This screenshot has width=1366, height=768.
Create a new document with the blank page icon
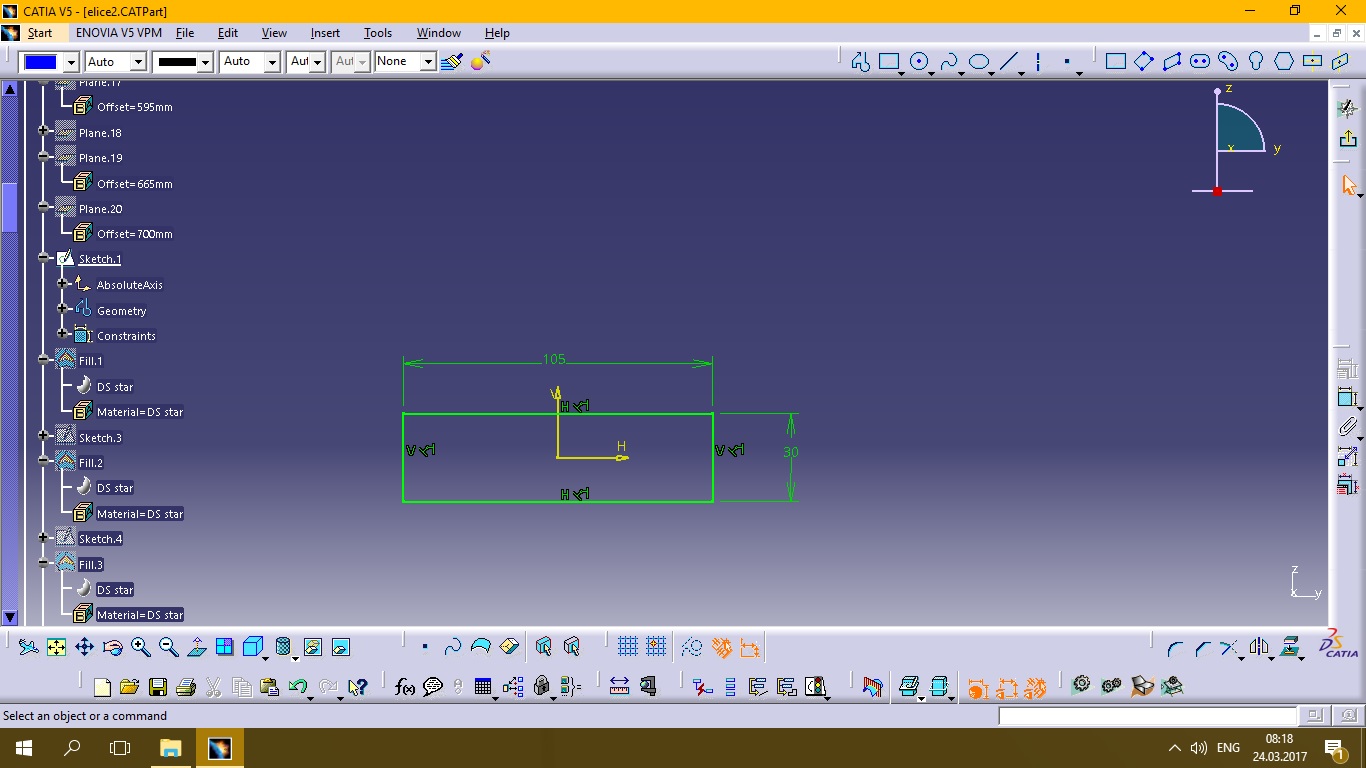click(101, 687)
